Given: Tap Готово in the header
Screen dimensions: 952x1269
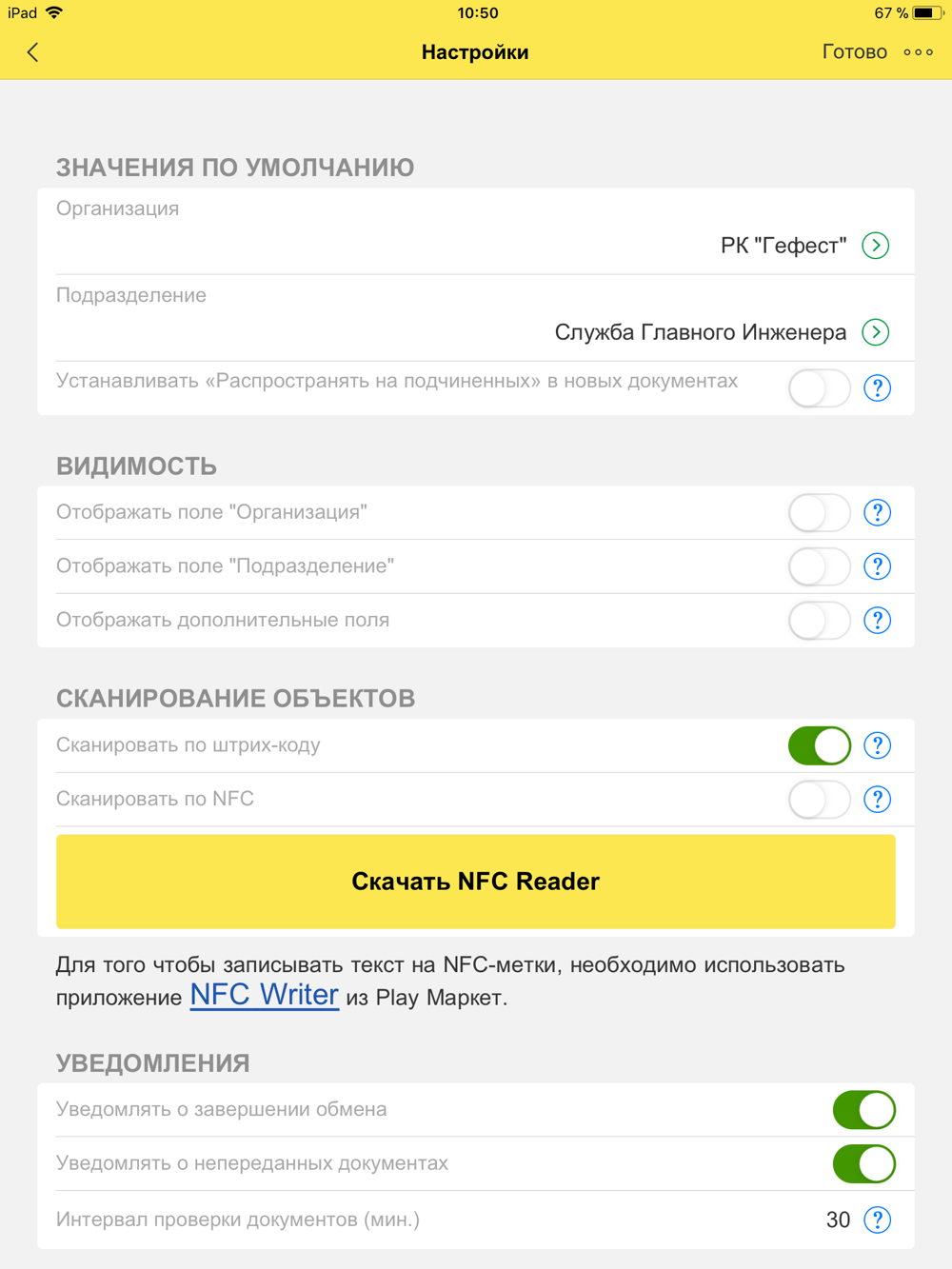Looking at the screenshot, I should (x=854, y=52).
